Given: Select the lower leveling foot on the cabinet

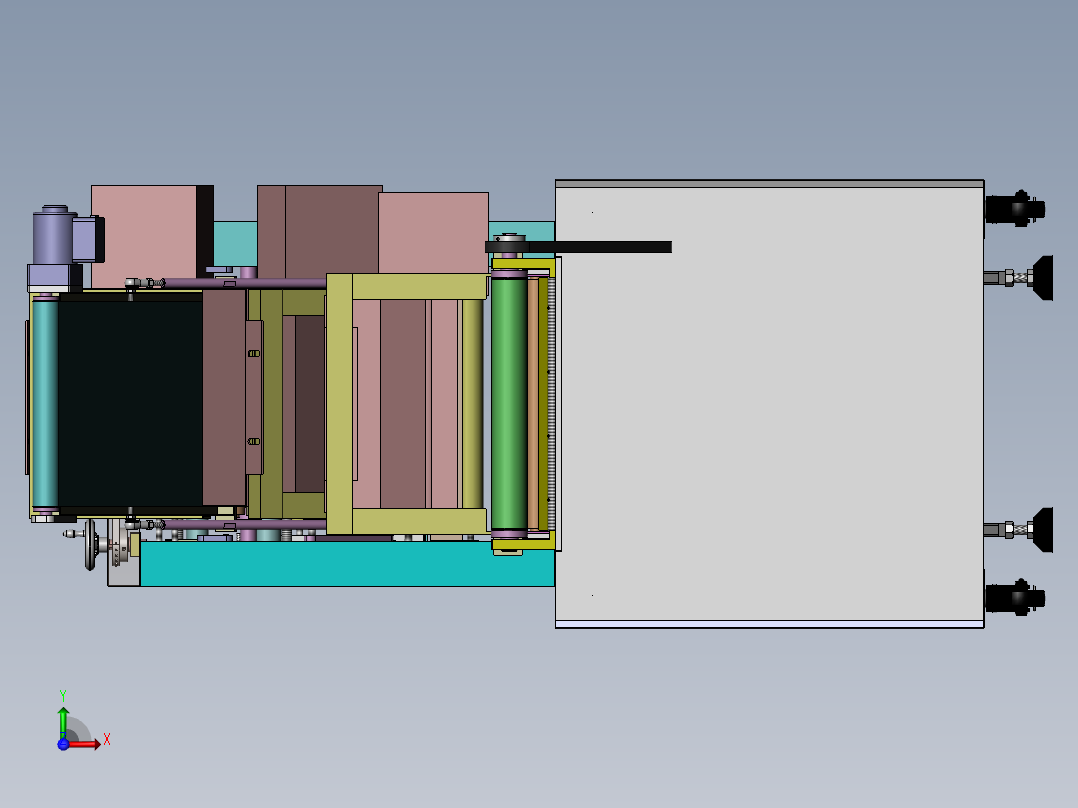Looking at the screenshot, I should (1019, 529).
